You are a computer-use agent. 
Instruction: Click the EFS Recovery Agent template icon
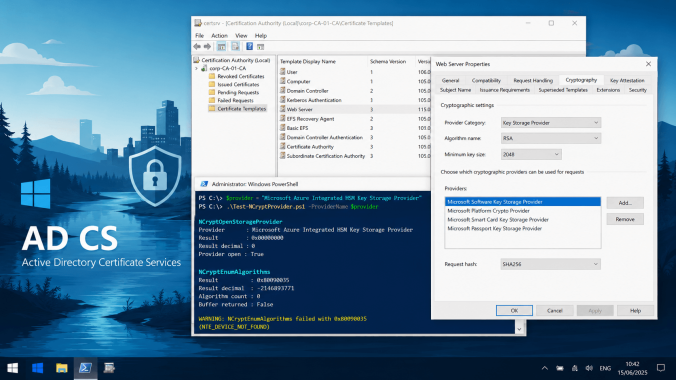pos(282,119)
